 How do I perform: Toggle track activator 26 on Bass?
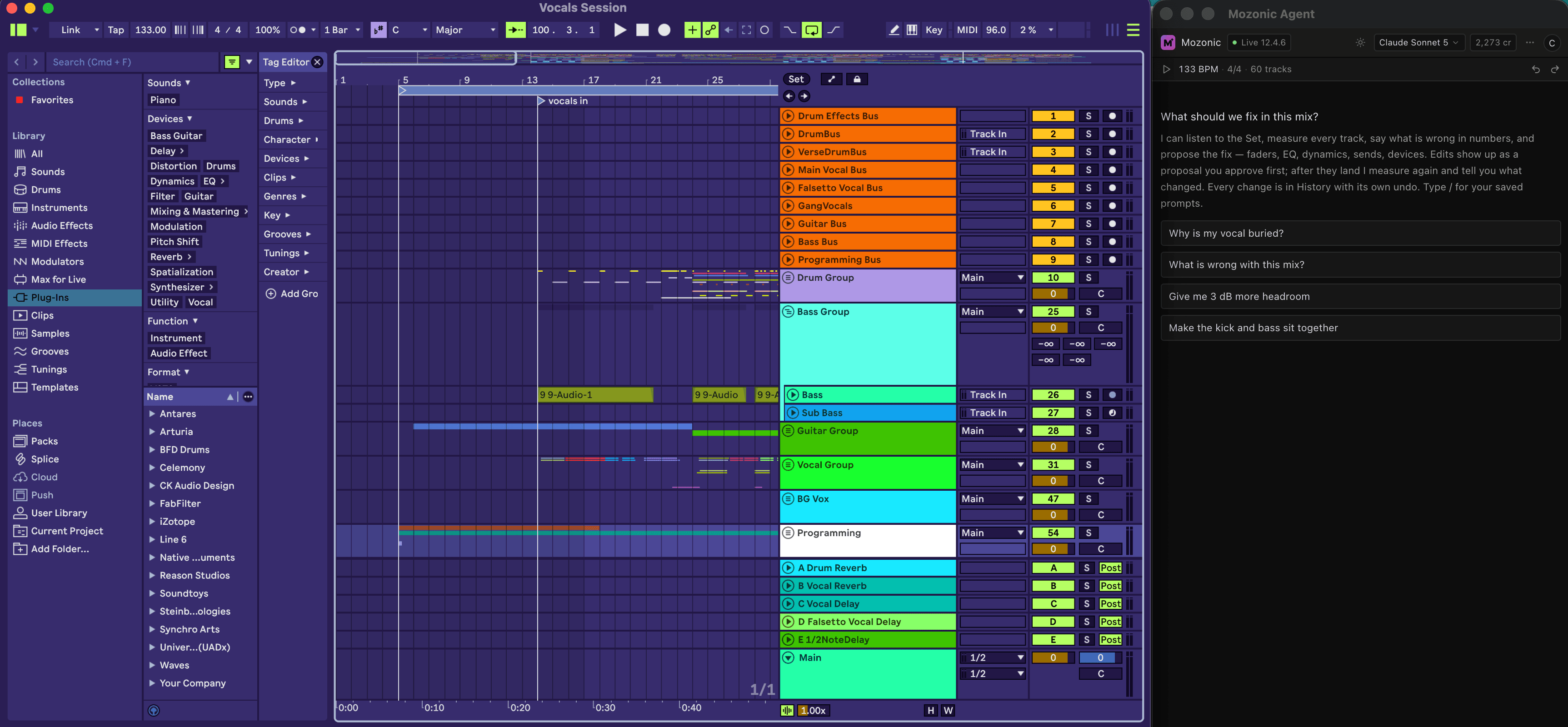point(1053,395)
